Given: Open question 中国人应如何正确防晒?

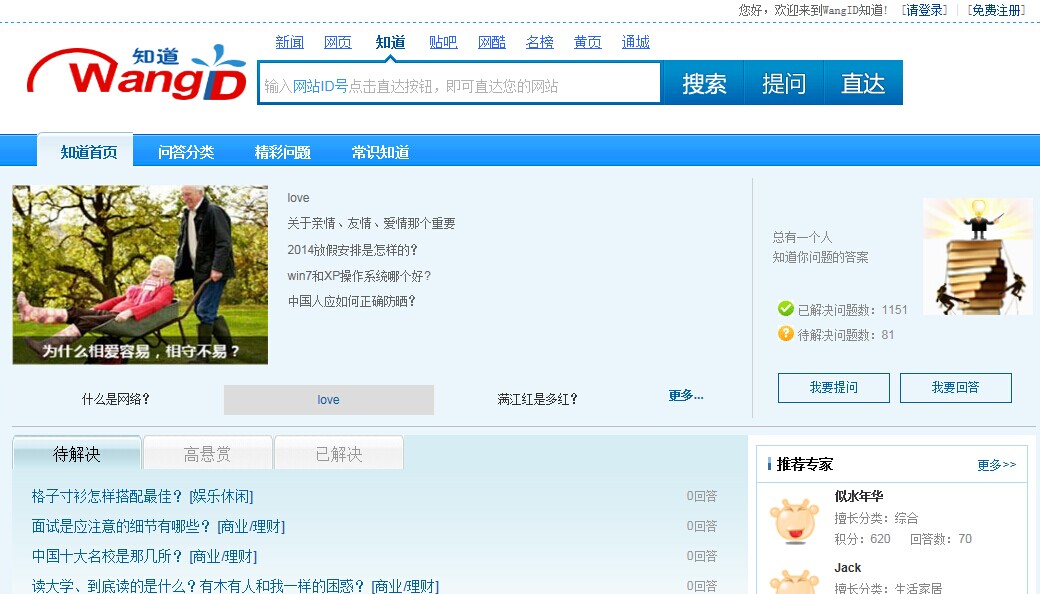Looking at the screenshot, I should point(352,301).
